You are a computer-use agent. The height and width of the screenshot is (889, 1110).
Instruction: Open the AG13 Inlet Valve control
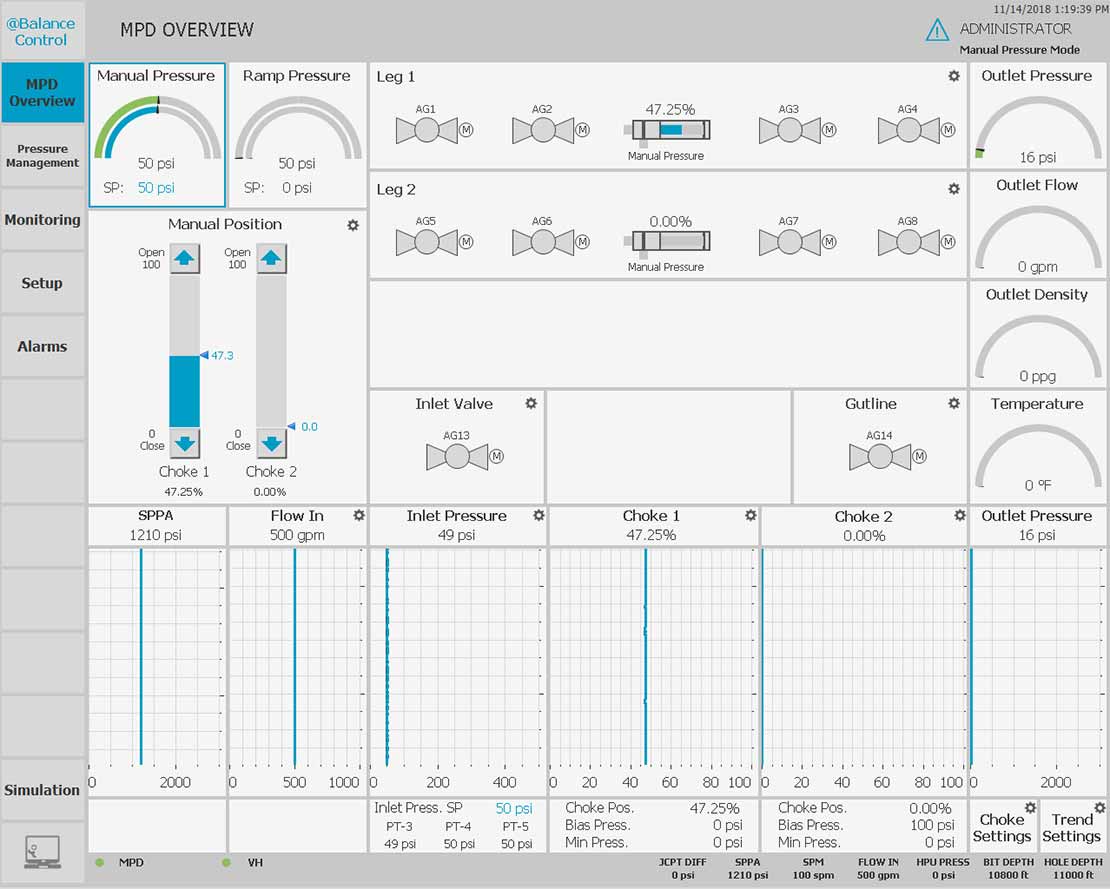coord(457,456)
